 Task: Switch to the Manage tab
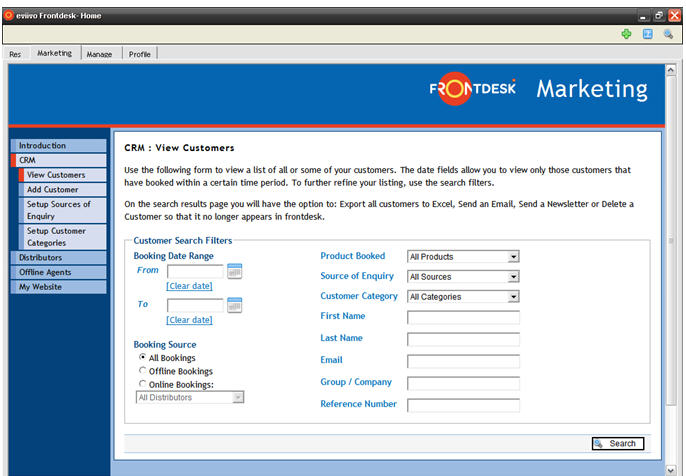point(99,54)
